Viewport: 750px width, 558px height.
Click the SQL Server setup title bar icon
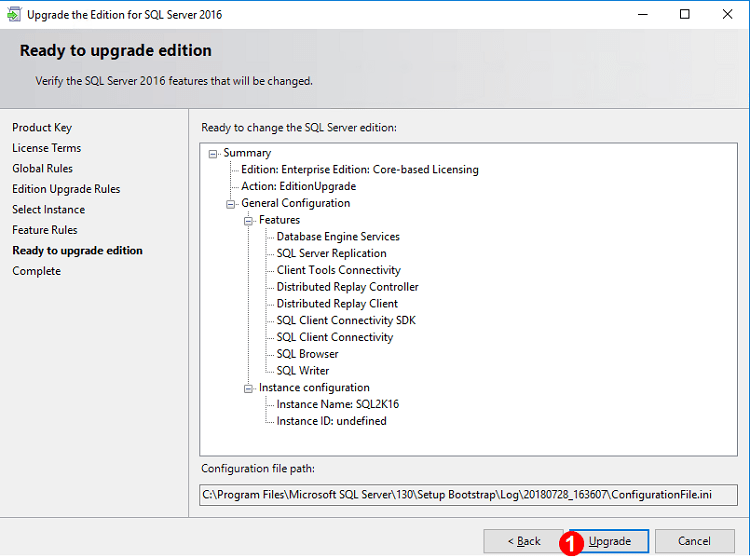coord(13,14)
